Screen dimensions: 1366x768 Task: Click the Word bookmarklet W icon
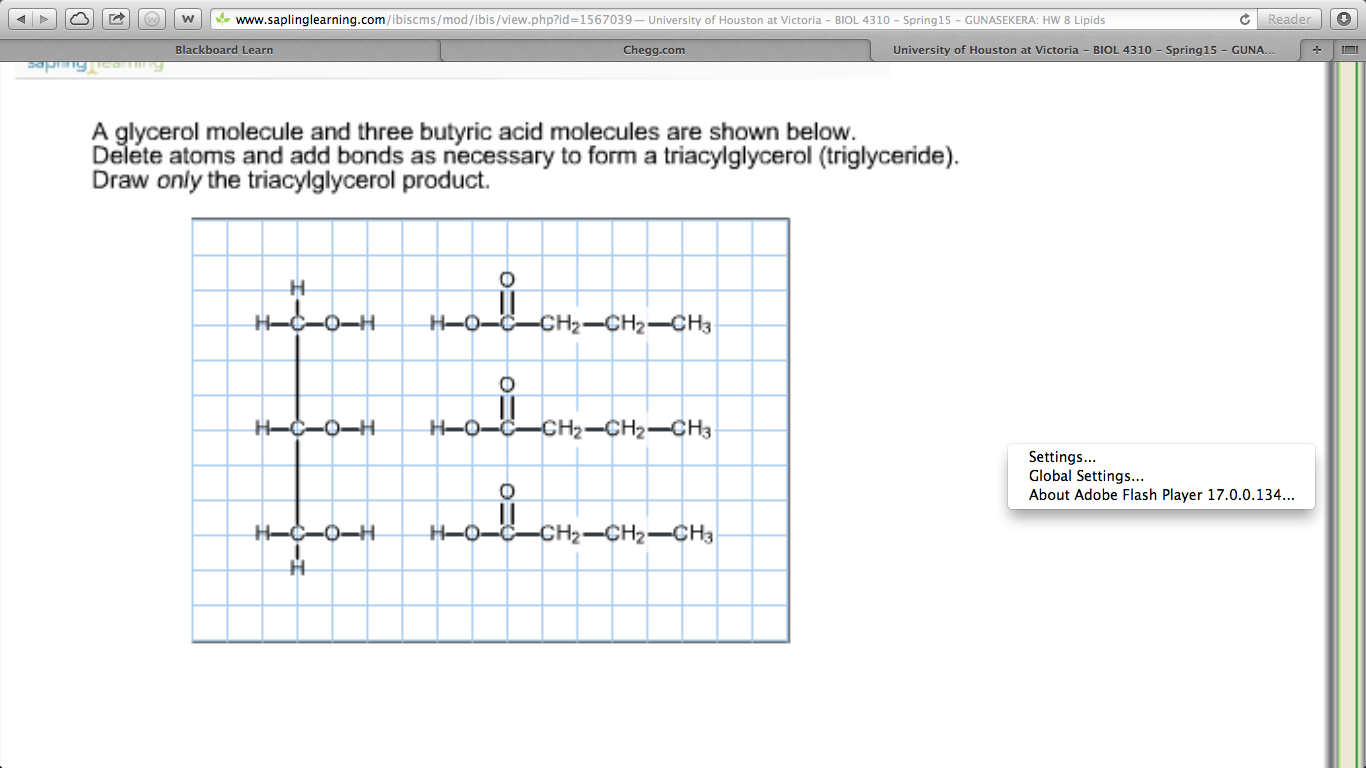pos(187,17)
